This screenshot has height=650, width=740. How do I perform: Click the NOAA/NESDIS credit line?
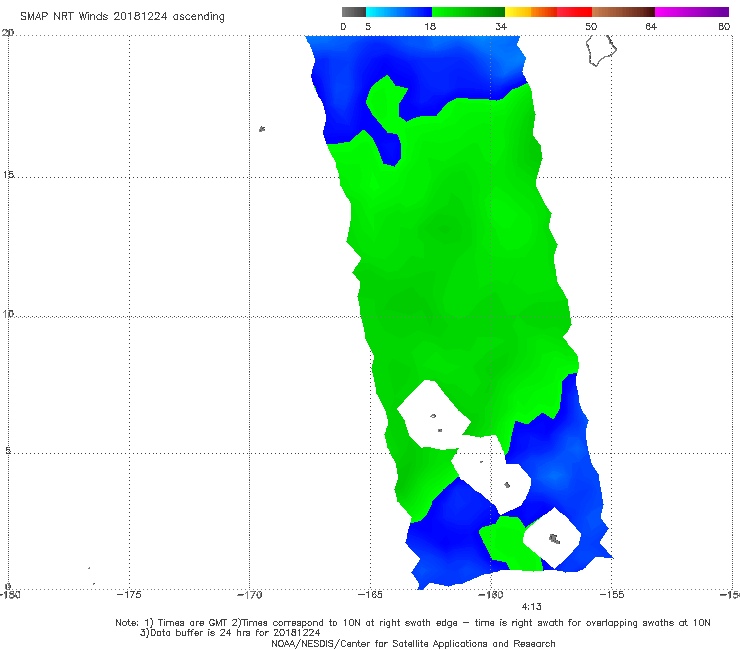tap(413, 644)
